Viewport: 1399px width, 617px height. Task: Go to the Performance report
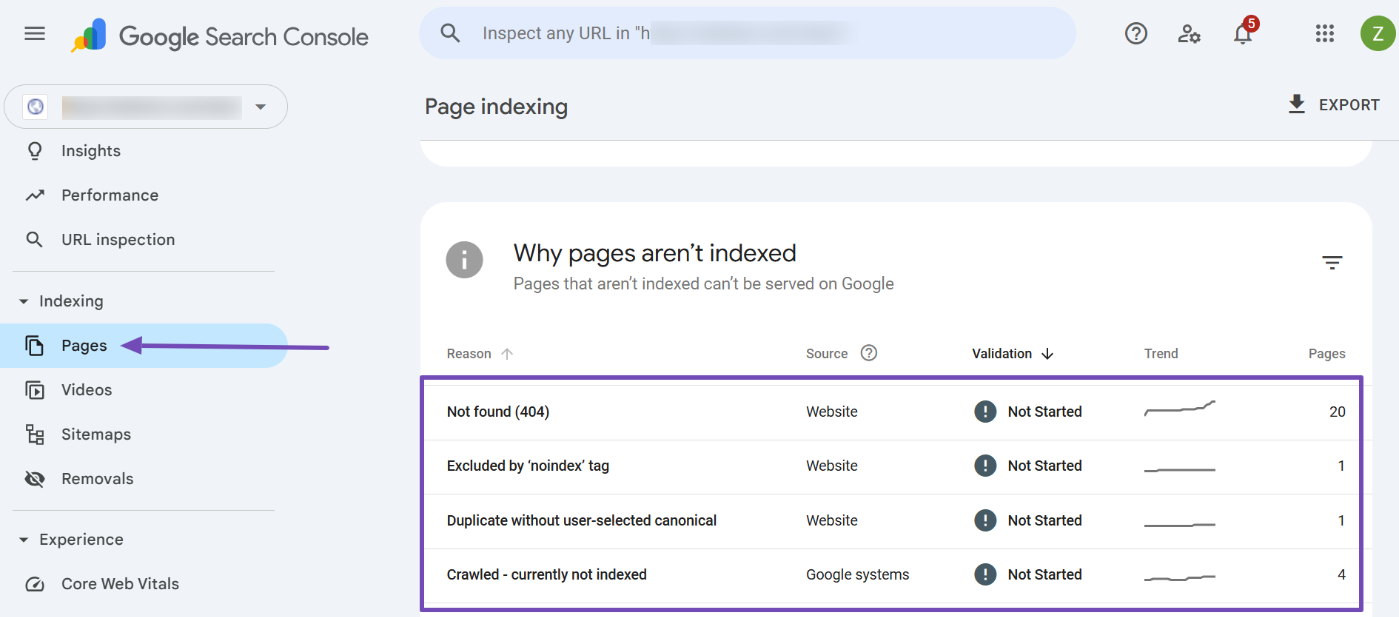coord(110,194)
